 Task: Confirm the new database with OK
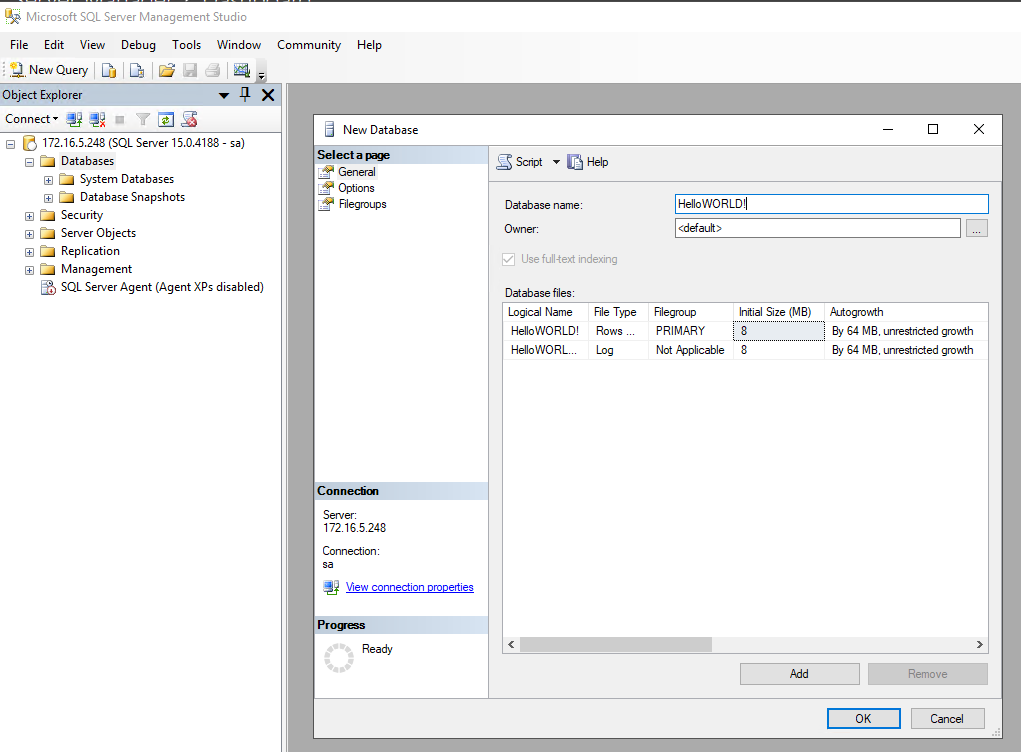pyautogui.click(x=863, y=719)
